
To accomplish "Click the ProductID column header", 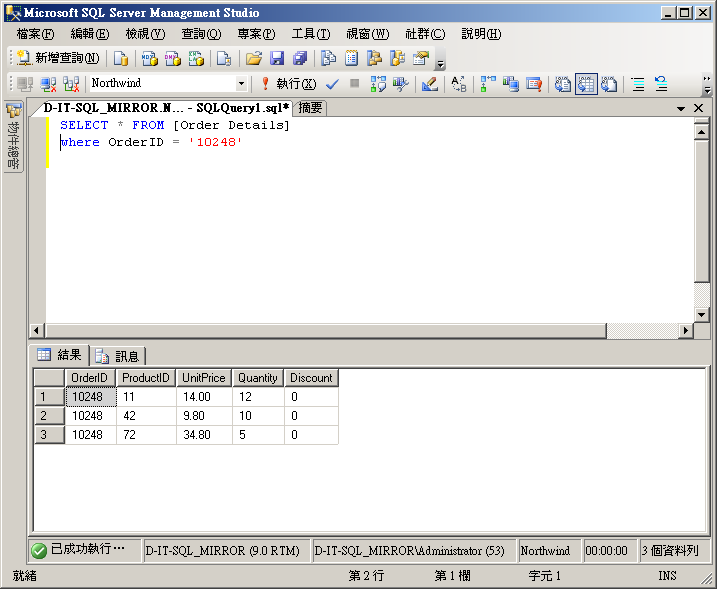I will pos(146,378).
